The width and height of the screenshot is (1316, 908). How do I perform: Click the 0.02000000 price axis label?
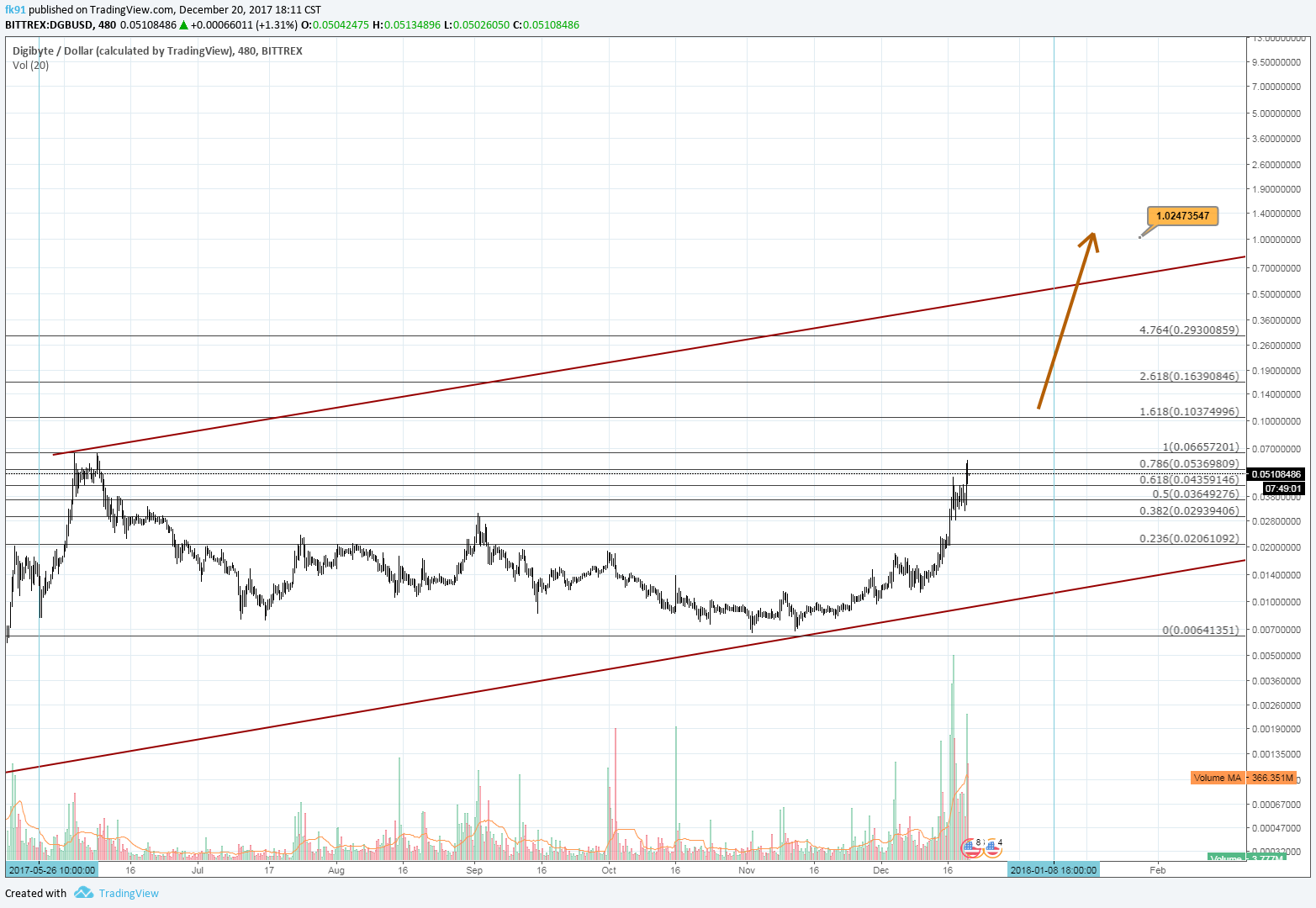coord(1276,548)
